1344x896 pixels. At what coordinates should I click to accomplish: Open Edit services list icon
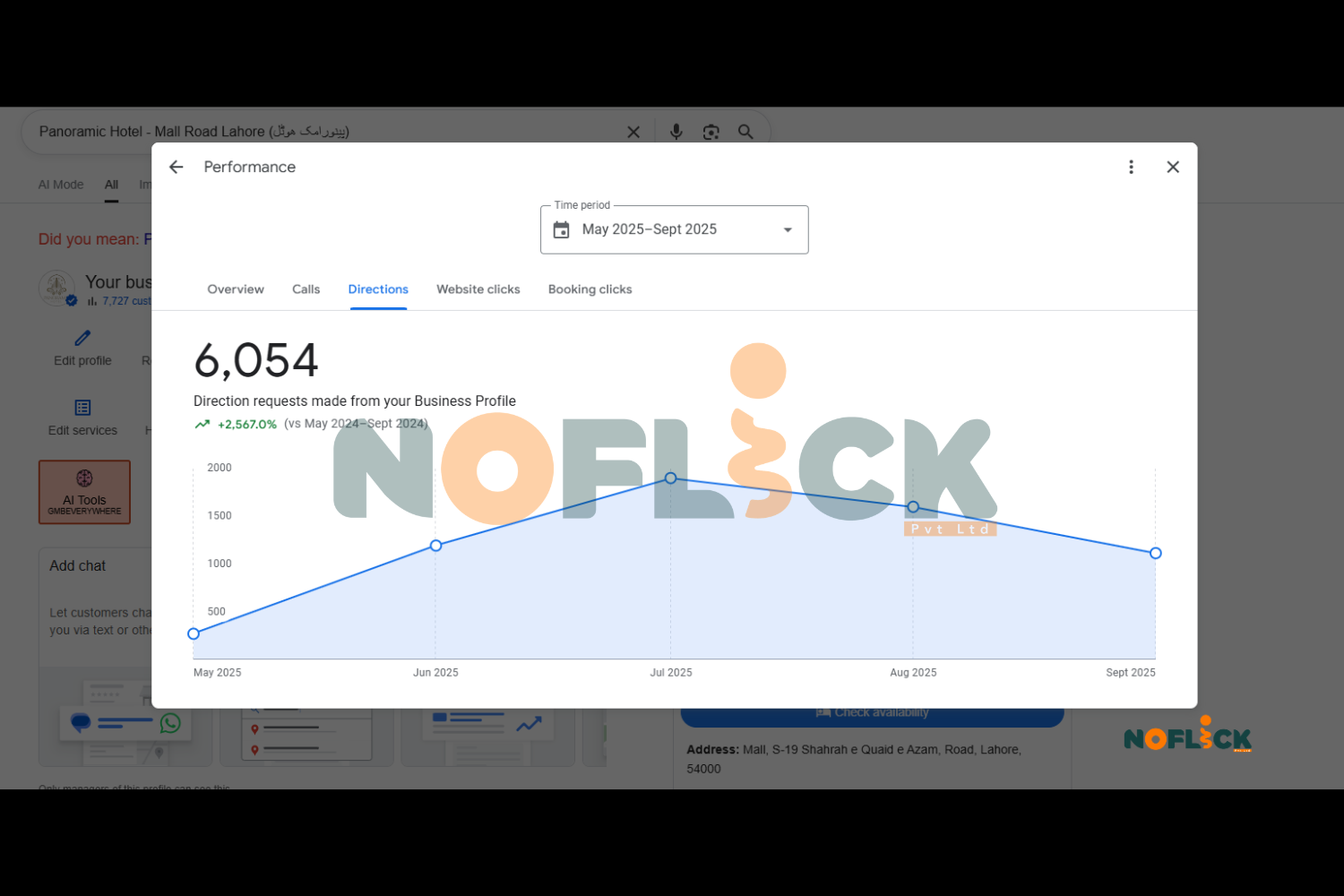[x=82, y=408]
